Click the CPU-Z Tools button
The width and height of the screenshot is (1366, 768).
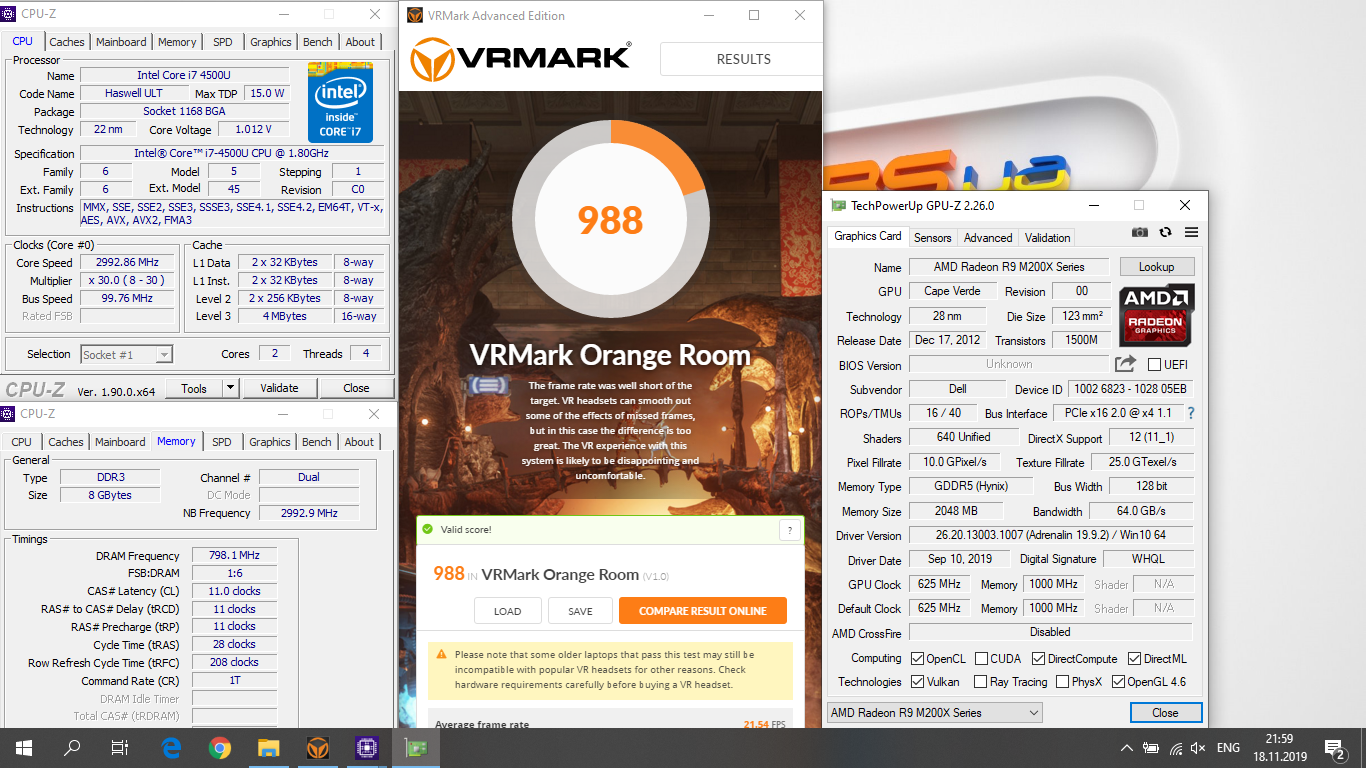(194, 388)
